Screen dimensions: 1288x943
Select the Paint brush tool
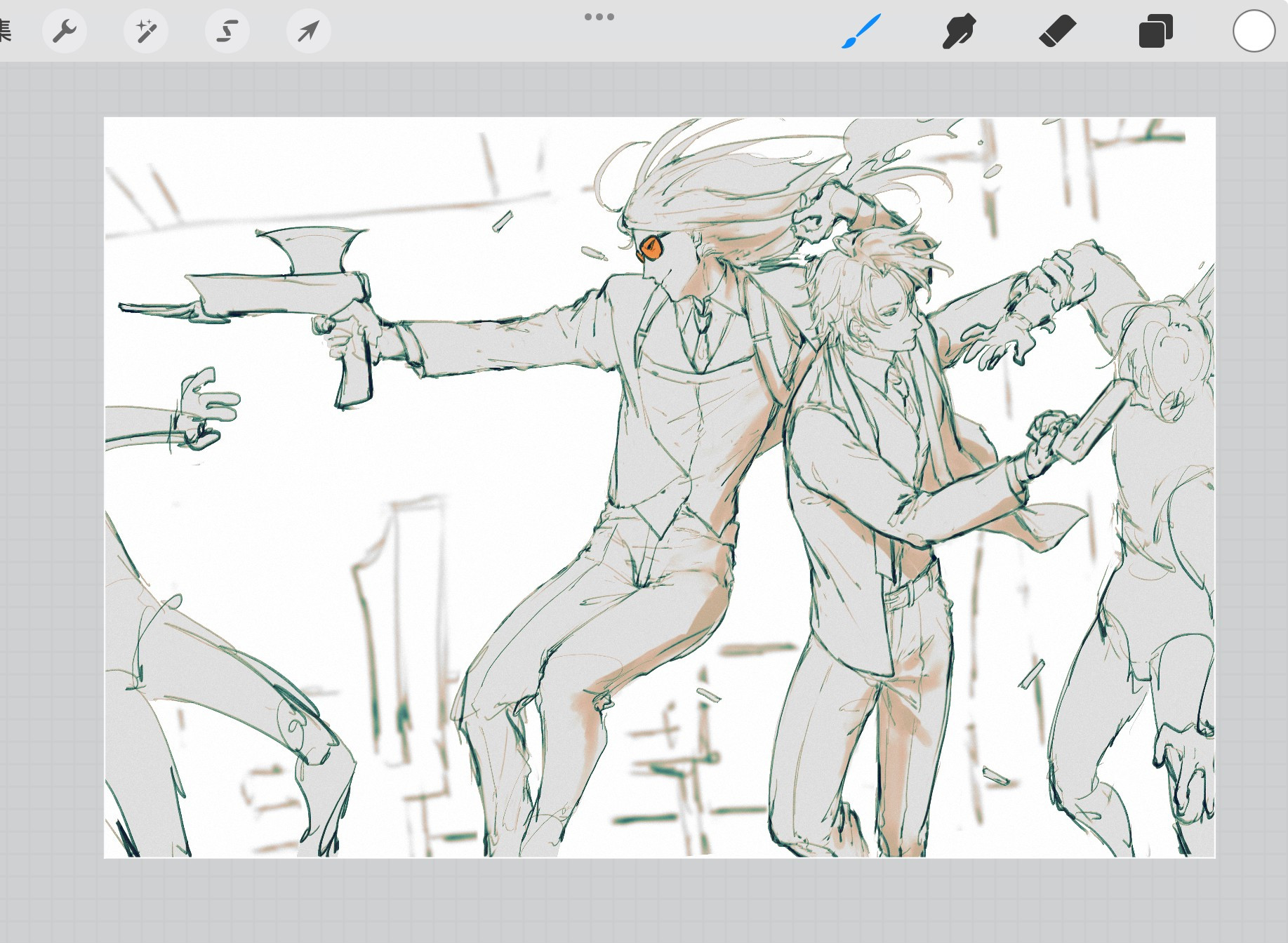(x=861, y=31)
